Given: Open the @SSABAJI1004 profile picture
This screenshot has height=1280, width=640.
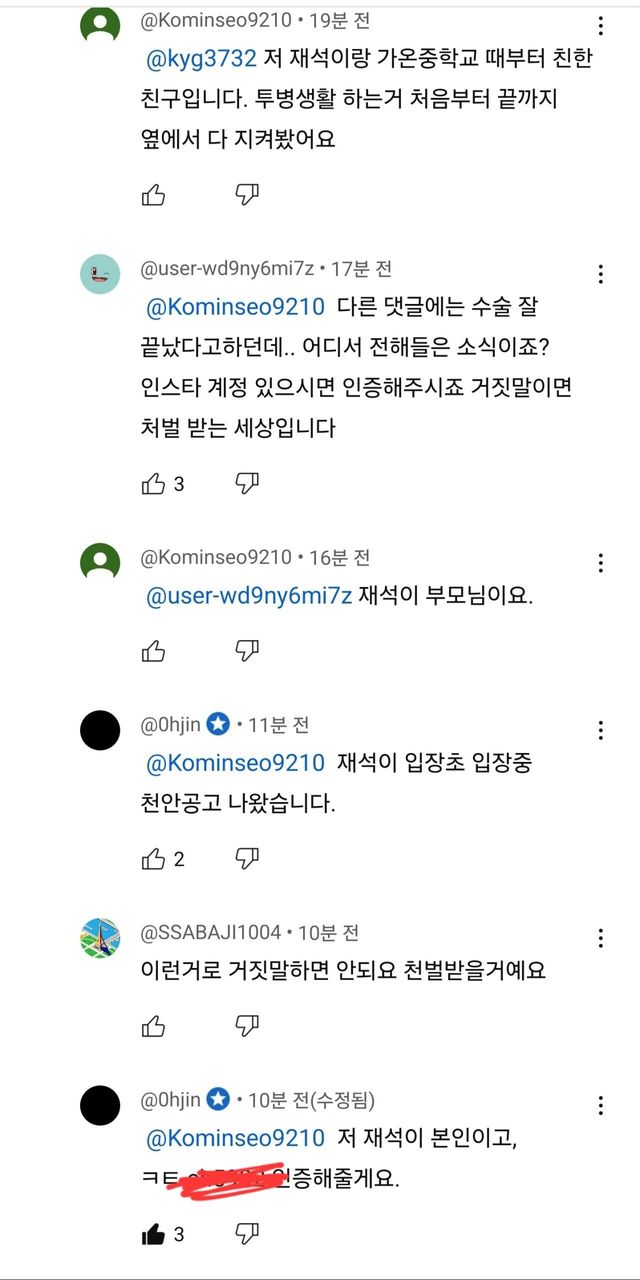Looking at the screenshot, I should tap(100, 938).
